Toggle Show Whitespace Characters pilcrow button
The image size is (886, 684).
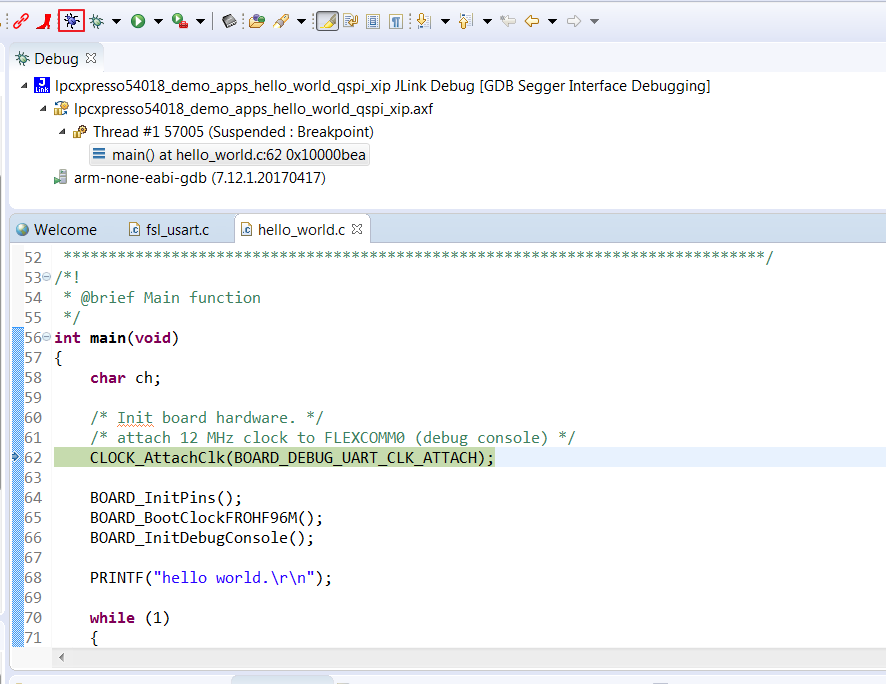[x=396, y=20]
